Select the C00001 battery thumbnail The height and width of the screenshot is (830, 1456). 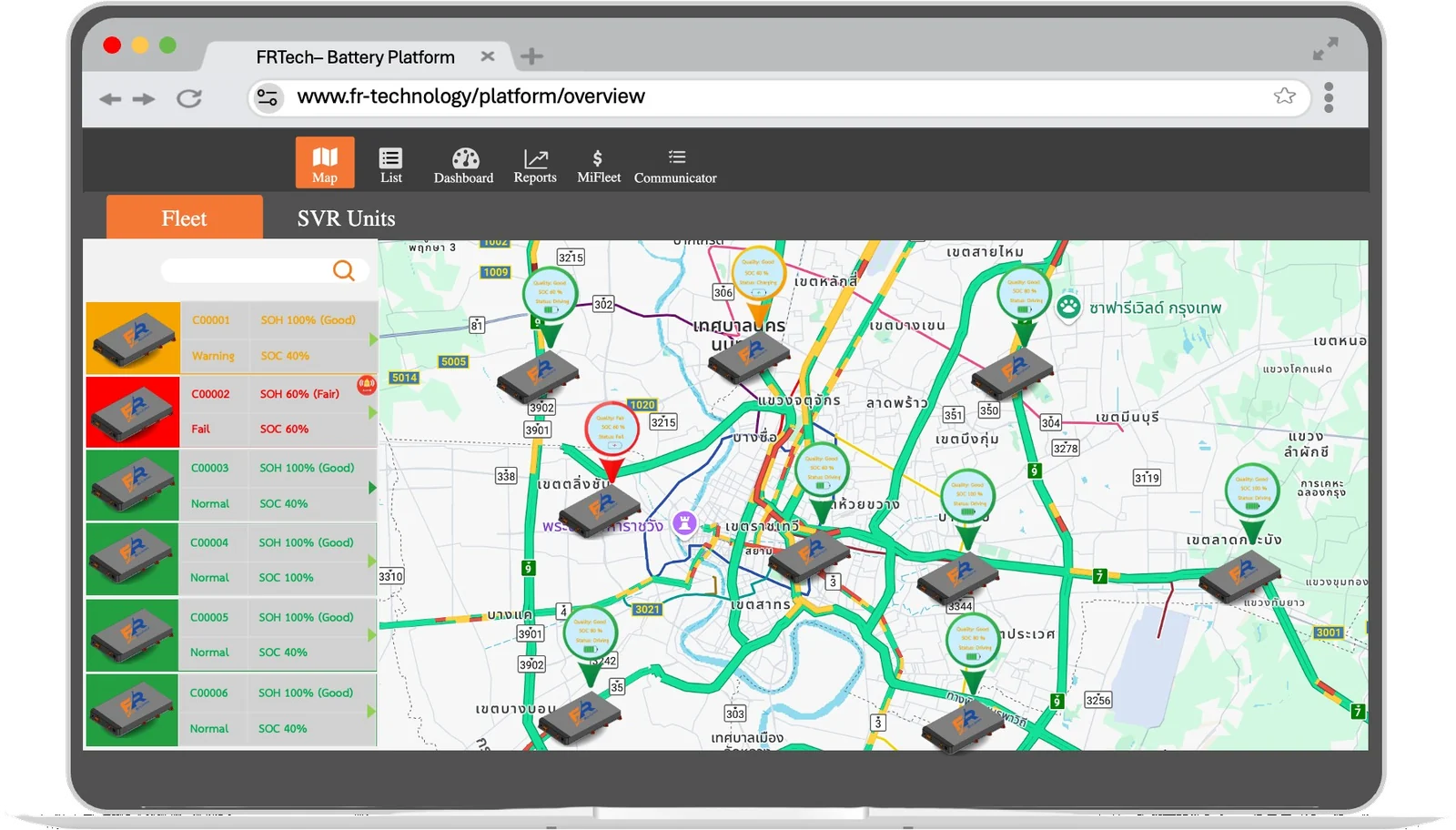click(x=133, y=338)
